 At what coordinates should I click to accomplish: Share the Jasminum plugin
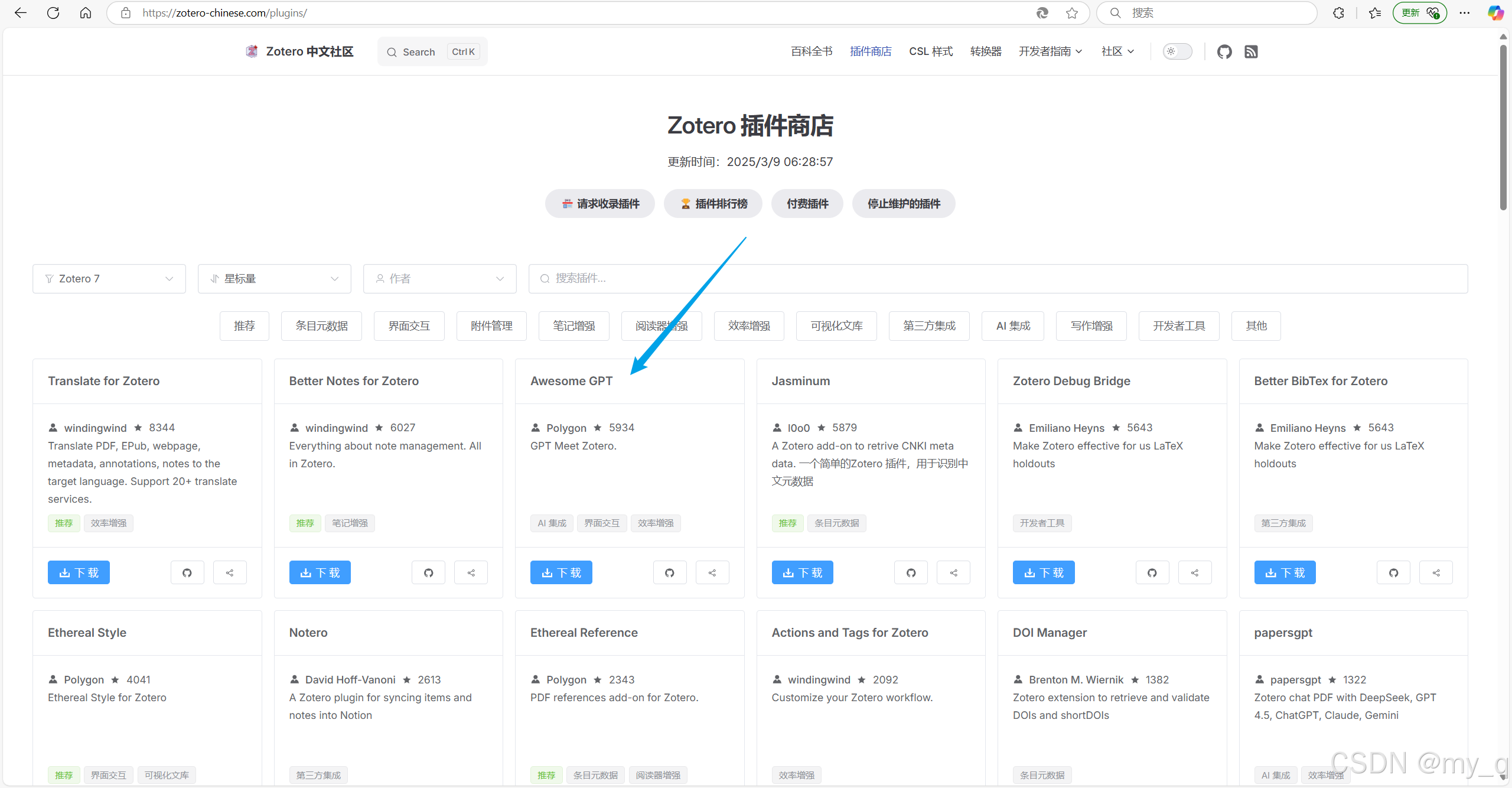(x=953, y=572)
